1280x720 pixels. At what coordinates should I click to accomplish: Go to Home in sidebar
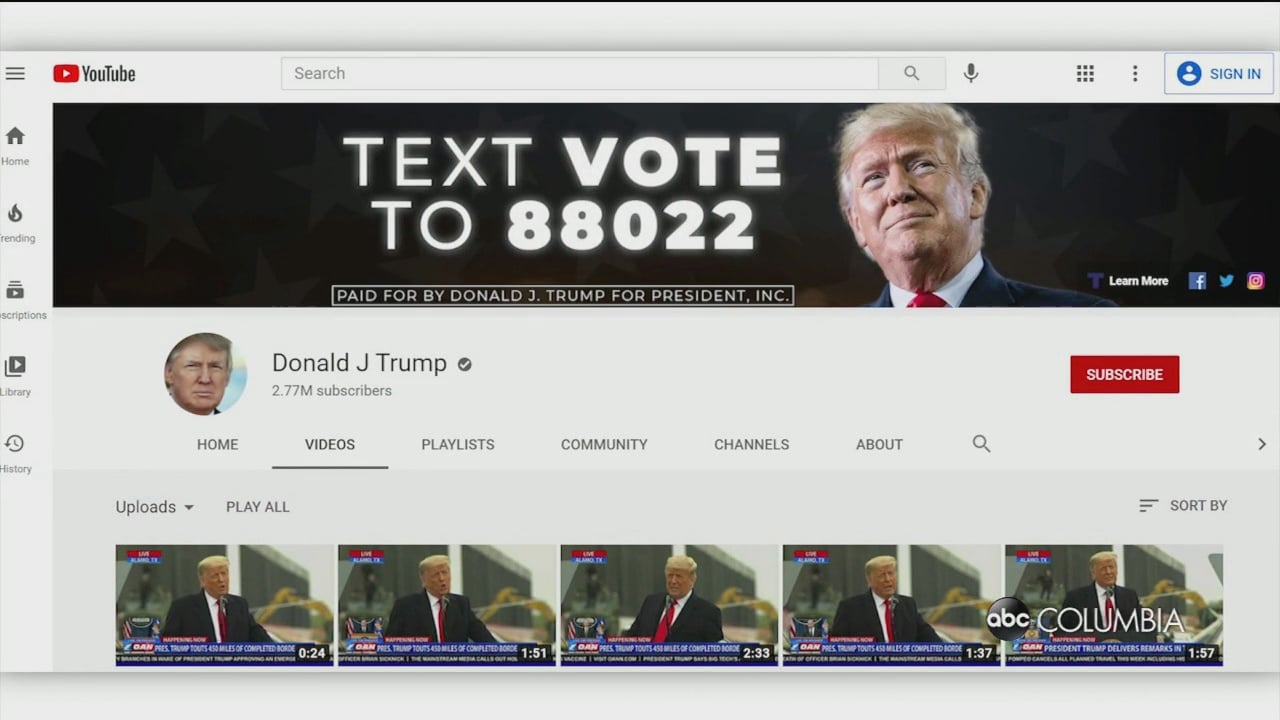15,145
